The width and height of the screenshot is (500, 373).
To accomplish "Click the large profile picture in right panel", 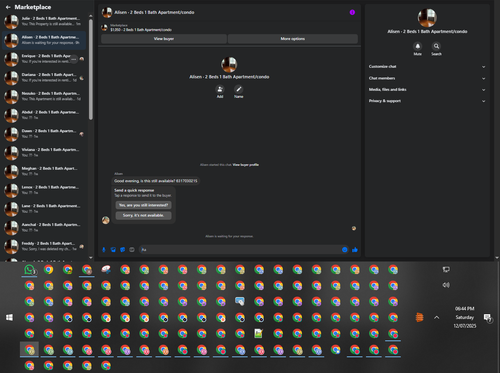I will [x=427, y=18].
